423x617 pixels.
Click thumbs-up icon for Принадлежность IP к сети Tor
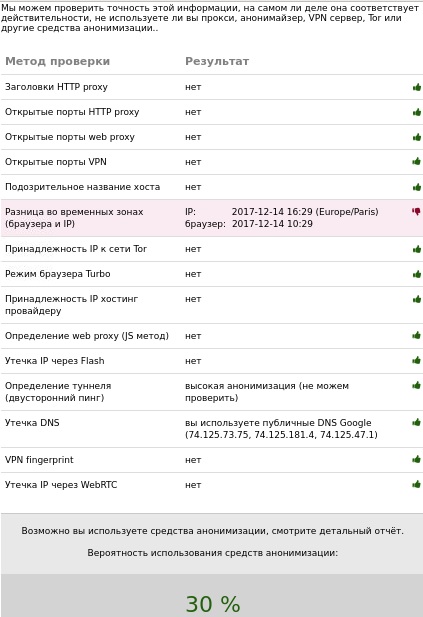[417, 249]
